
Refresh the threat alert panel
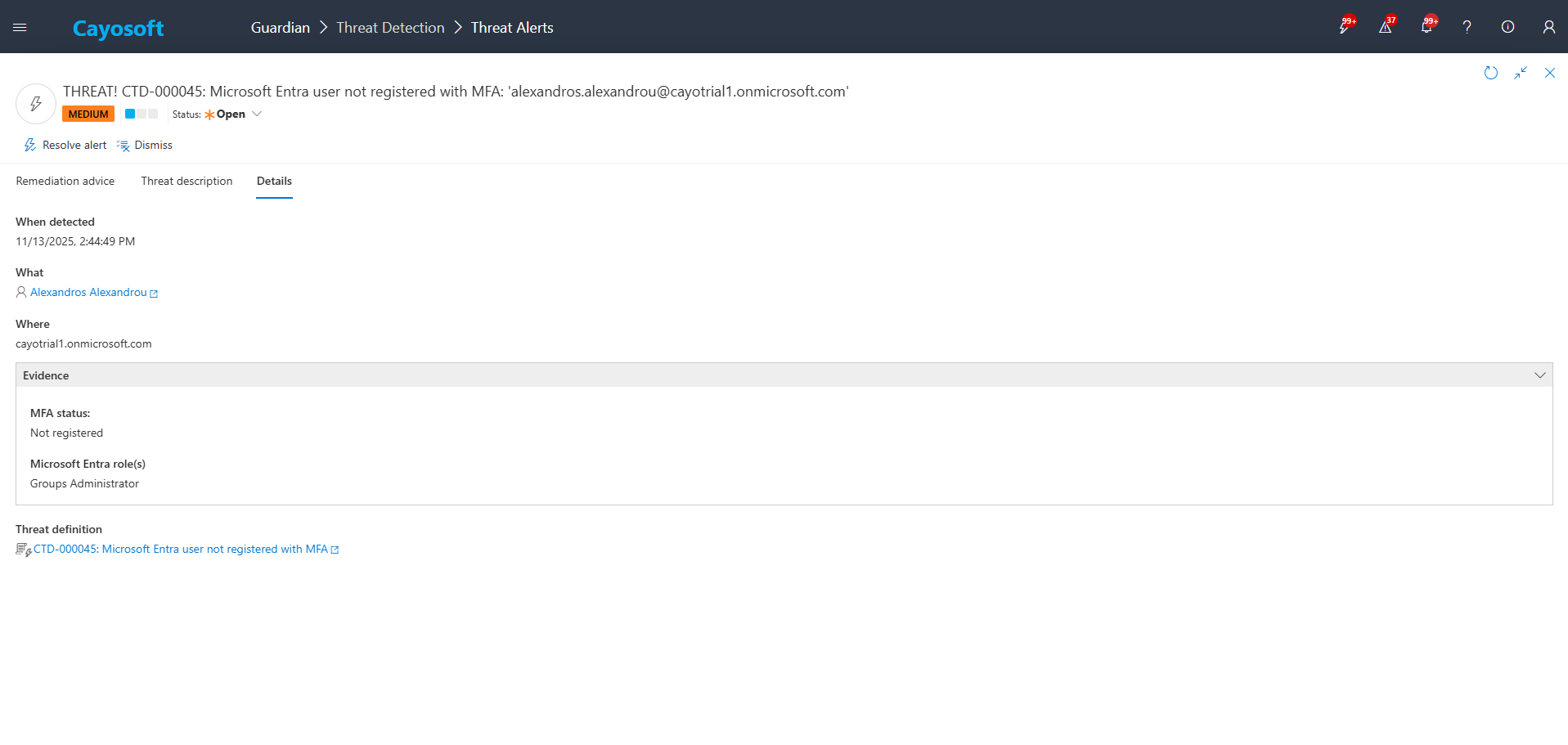pyautogui.click(x=1490, y=73)
